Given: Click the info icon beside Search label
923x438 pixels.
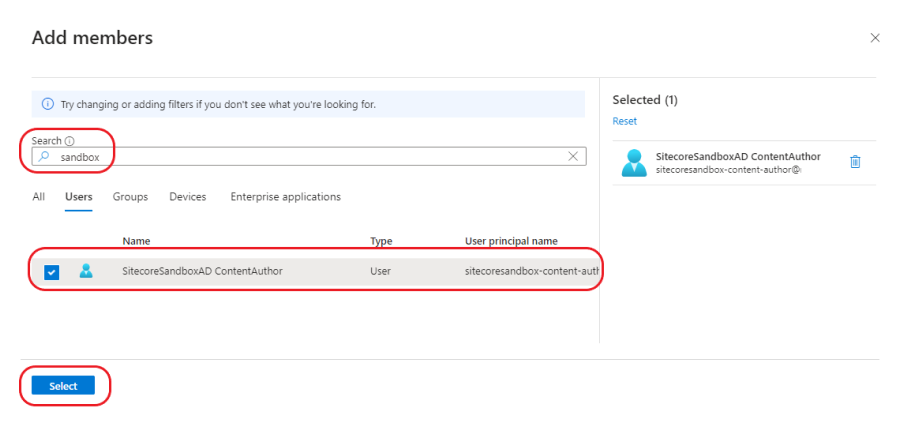Looking at the screenshot, I should [x=69, y=141].
